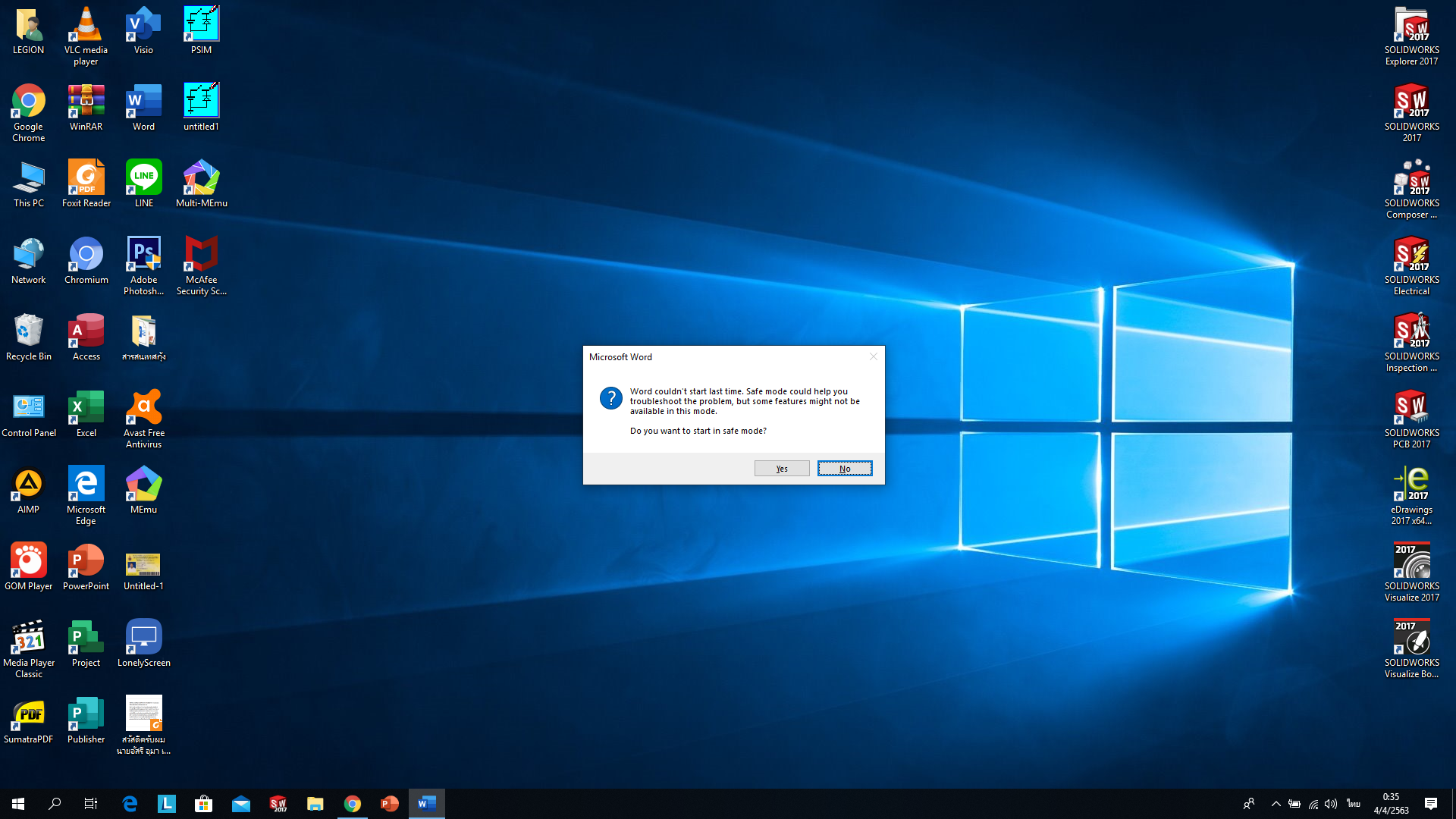Viewport: 1456px width, 819px height.
Task: Select the SOLIDWORKS Explorer 2017 icon
Action: [1411, 36]
